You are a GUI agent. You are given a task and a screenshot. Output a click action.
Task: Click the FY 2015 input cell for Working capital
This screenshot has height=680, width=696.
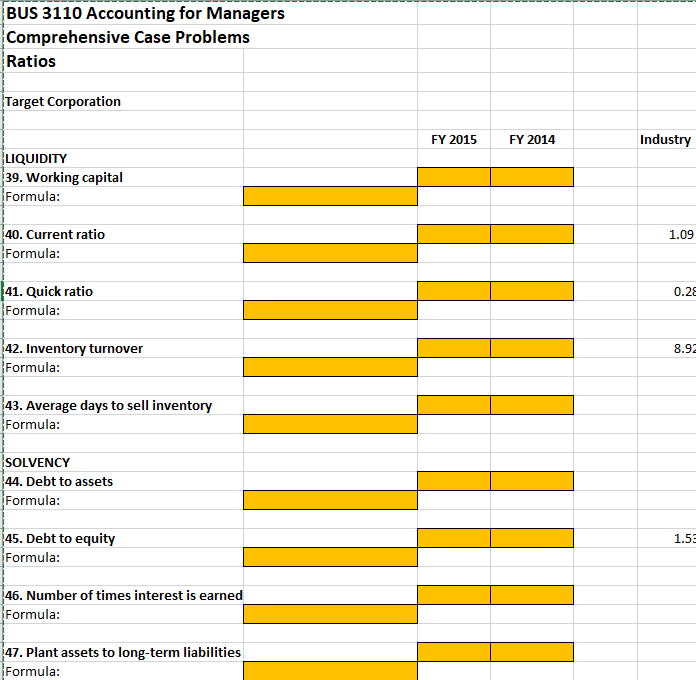454,177
